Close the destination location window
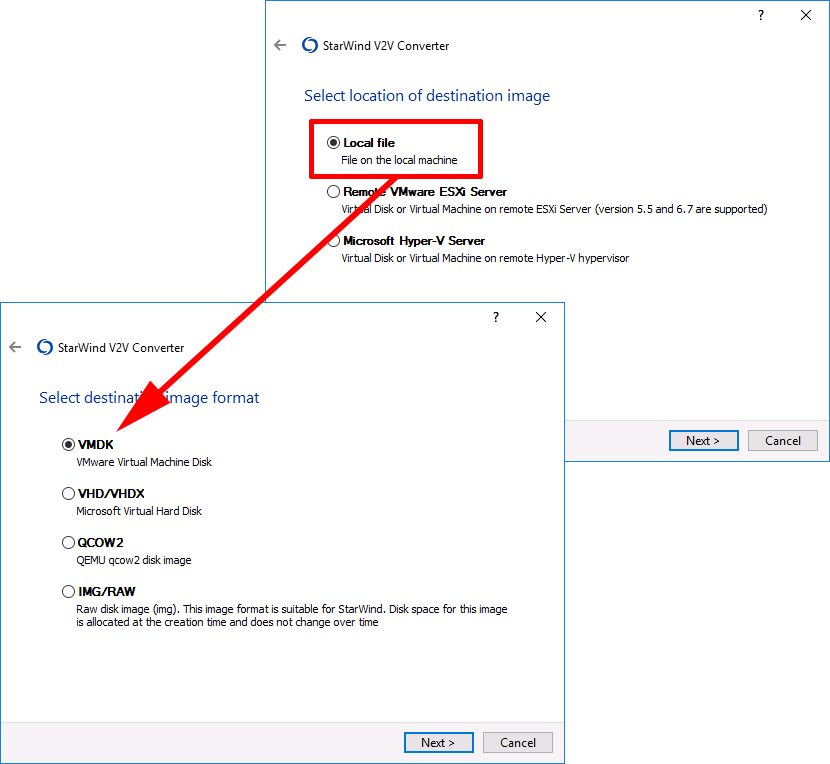Image resolution: width=830 pixels, height=764 pixels. [x=806, y=15]
